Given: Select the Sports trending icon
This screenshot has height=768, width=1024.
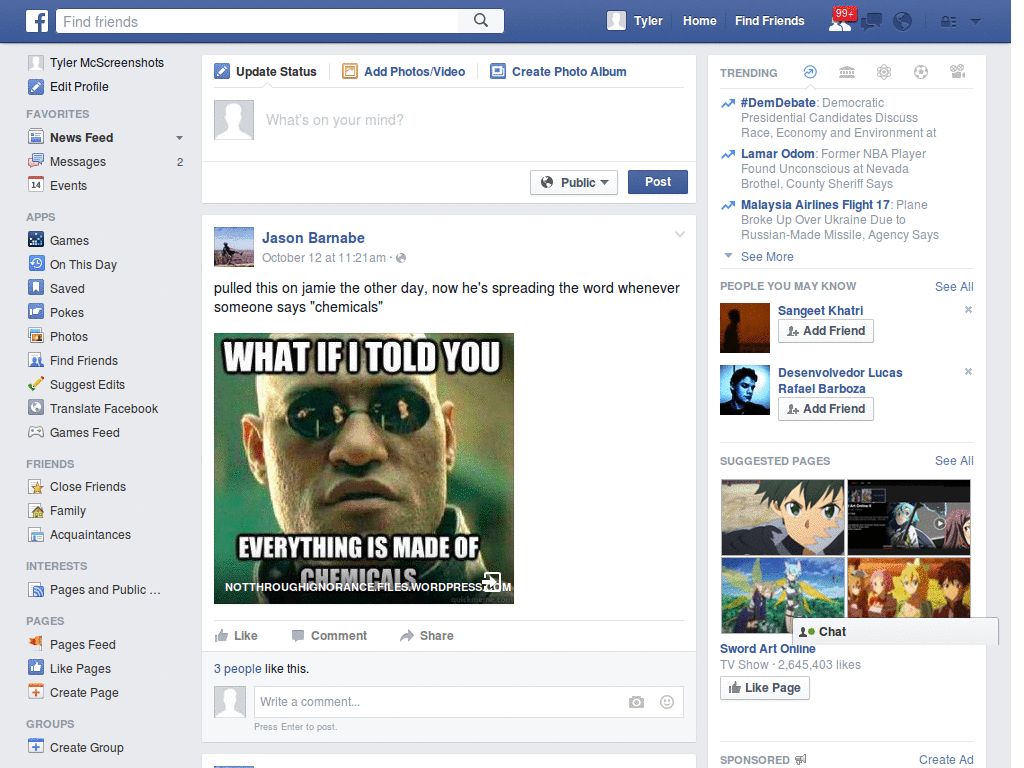Looking at the screenshot, I should pos(921,72).
